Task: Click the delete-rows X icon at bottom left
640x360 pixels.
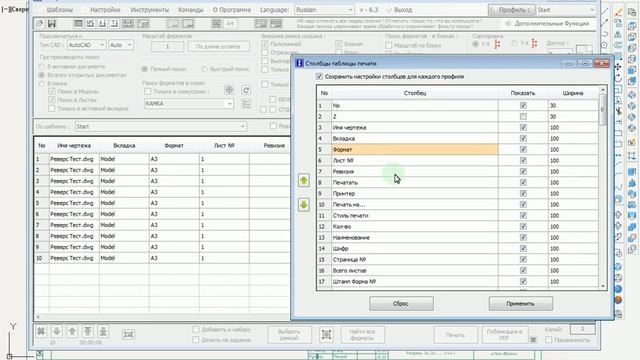Action: [41, 331]
